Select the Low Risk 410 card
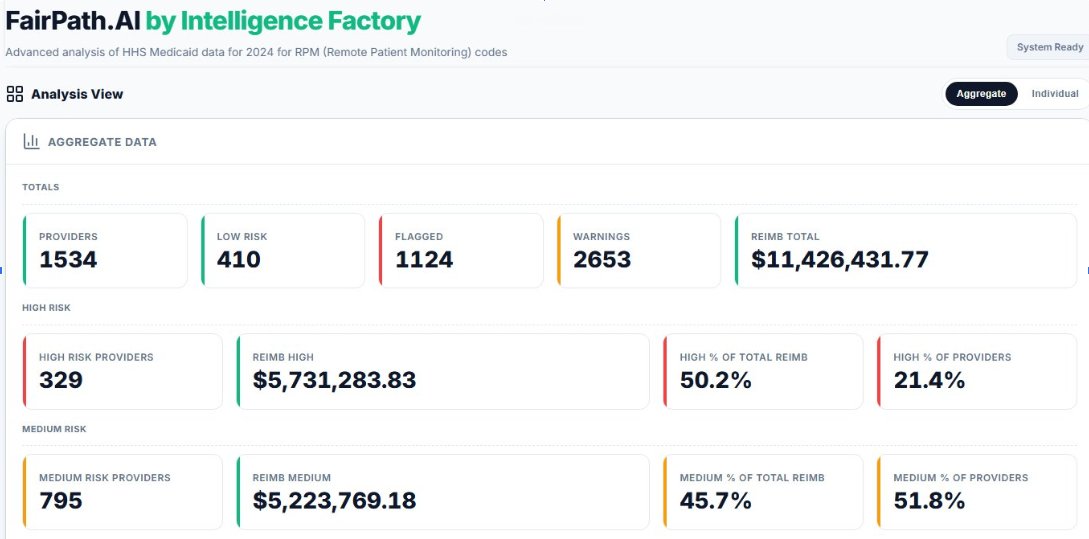This screenshot has height=539, width=1089. (283, 250)
